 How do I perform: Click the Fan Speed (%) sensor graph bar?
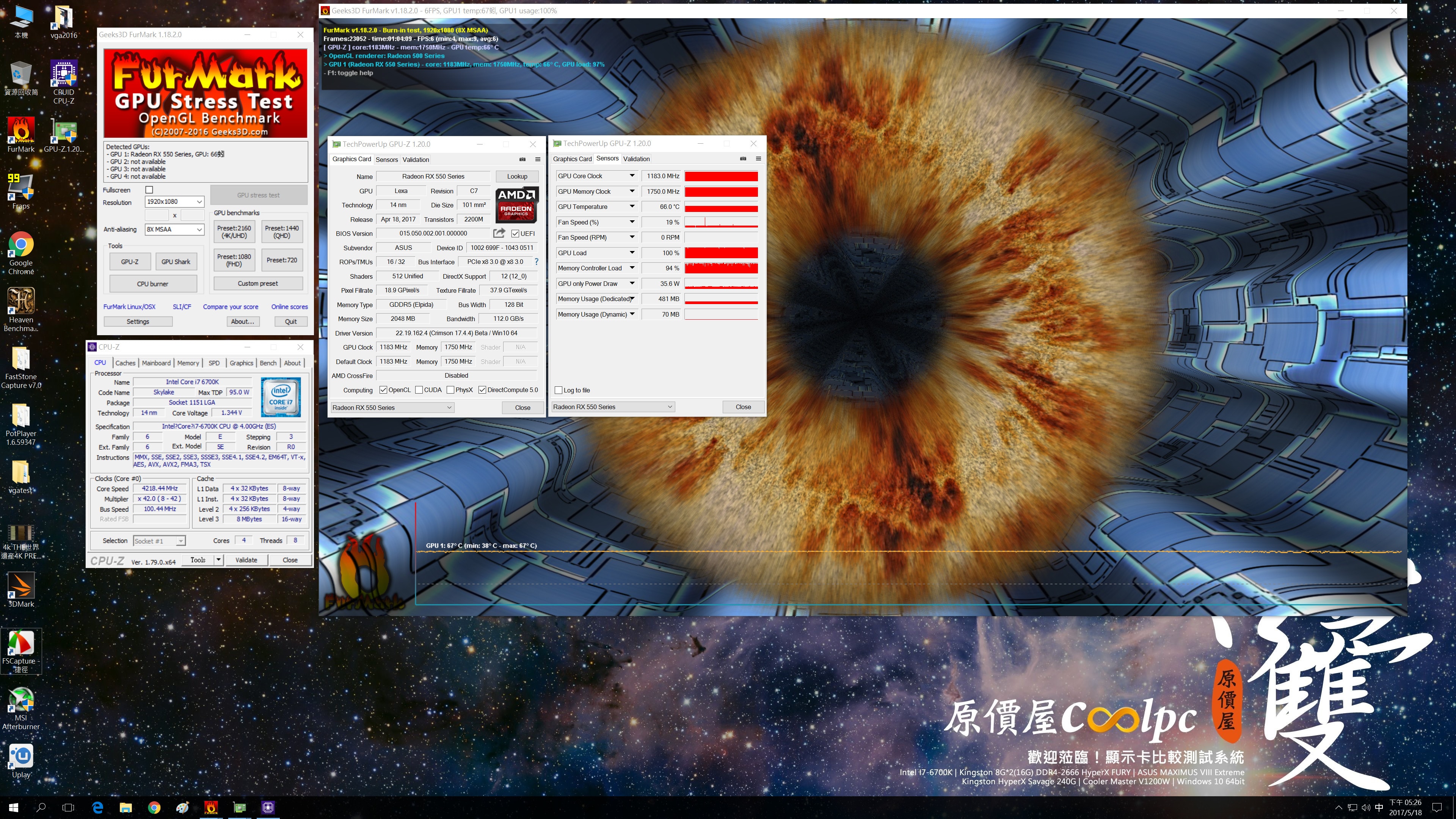click(x=721, y=222)
